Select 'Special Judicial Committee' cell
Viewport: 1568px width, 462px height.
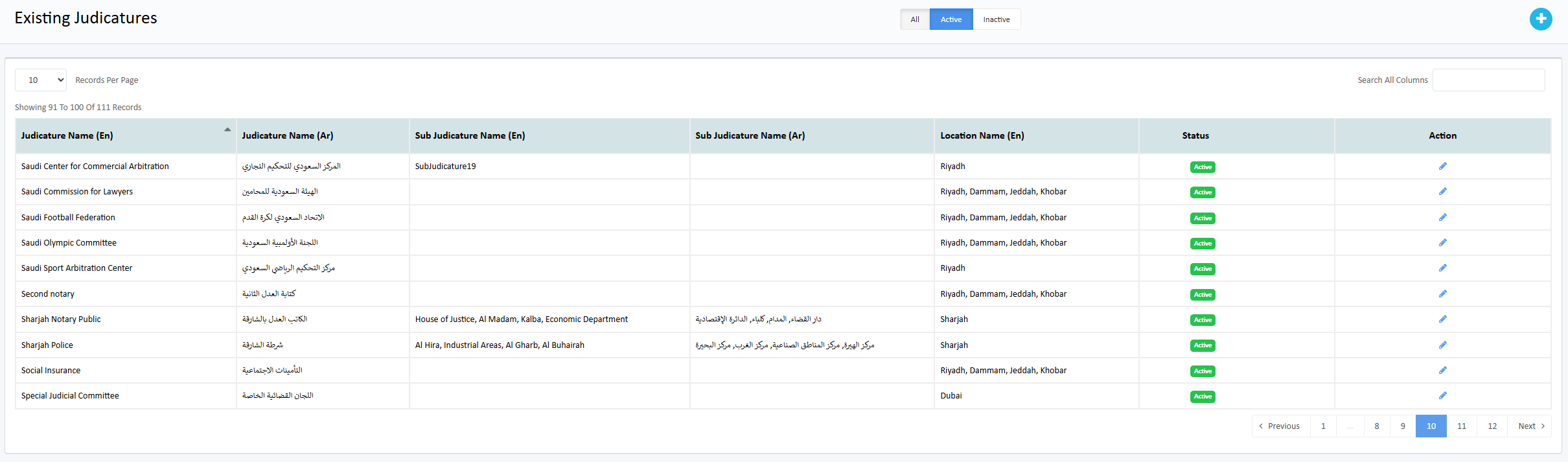126,396
